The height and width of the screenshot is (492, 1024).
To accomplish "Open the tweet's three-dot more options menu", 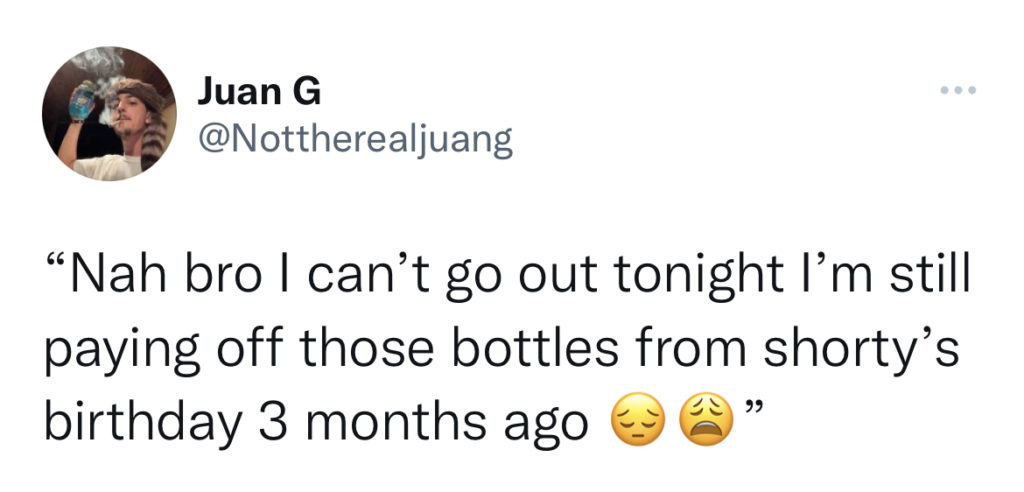I will pyautogui.click(x=958, y=92).
